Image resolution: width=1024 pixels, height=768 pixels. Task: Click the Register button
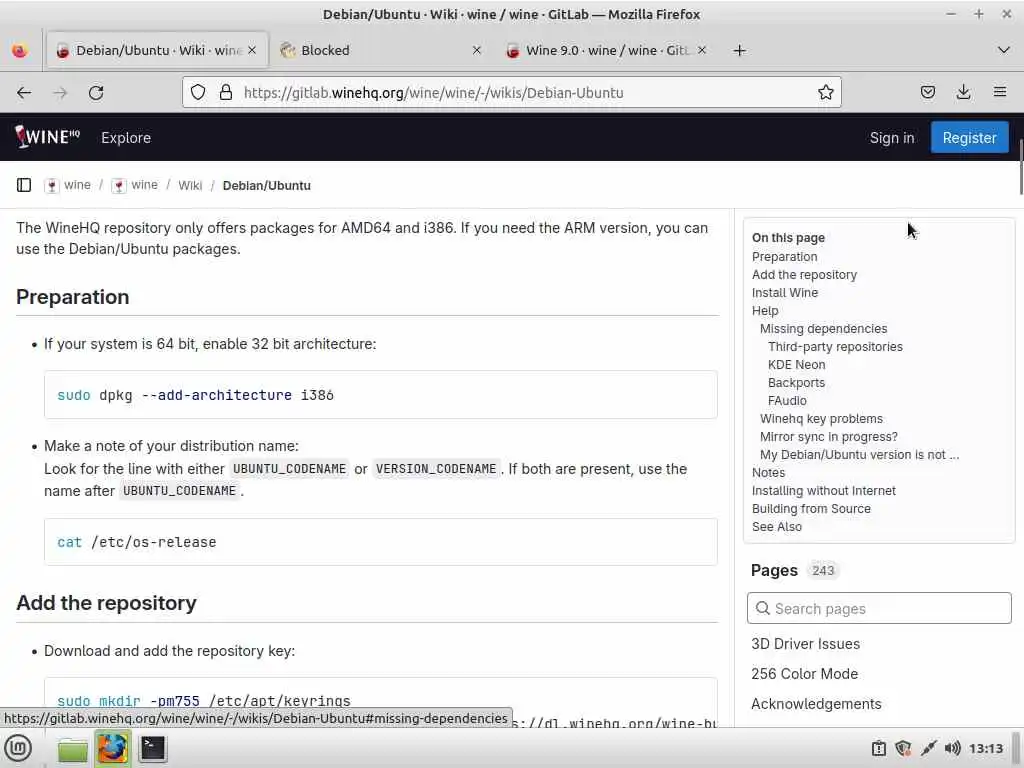point(969,138)
